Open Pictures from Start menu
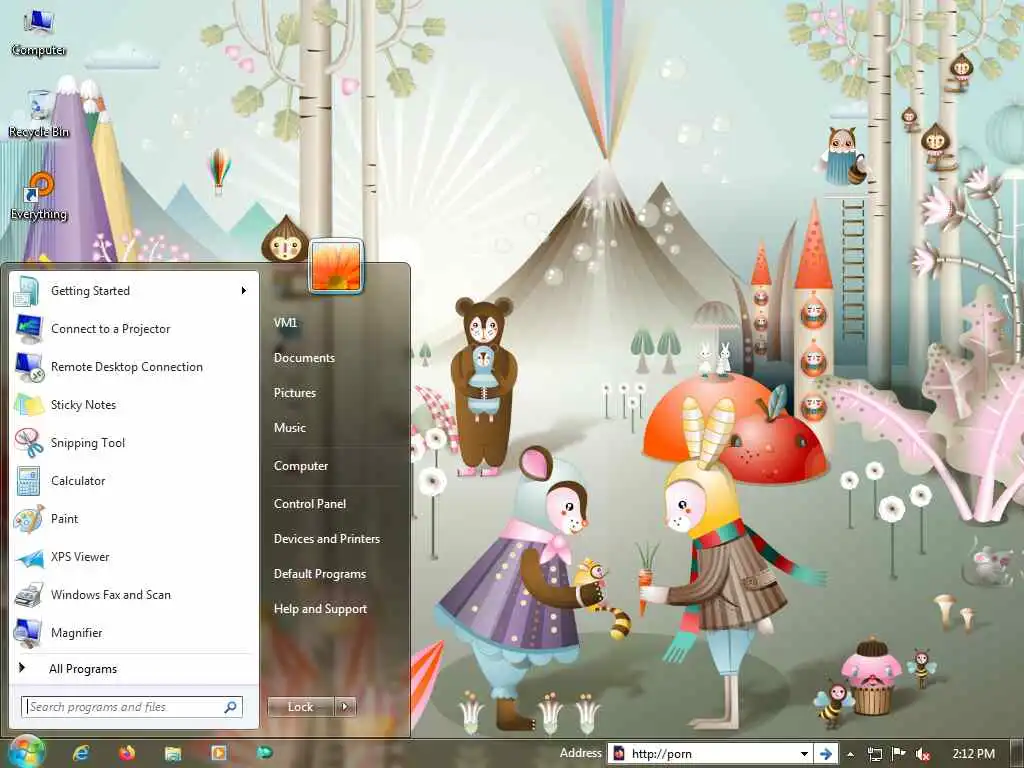The image size is (1024, 768). [295, 392]
